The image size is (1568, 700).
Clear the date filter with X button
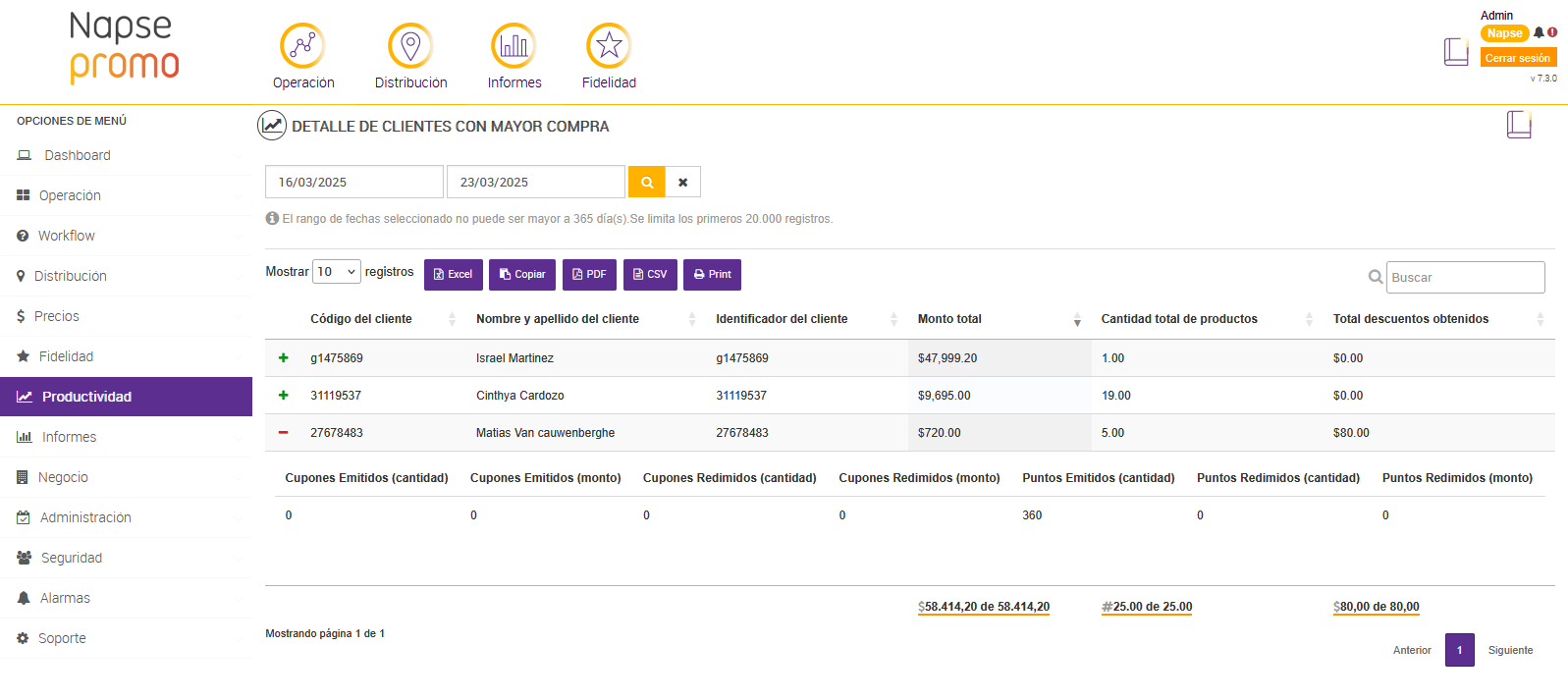point(682,182)
